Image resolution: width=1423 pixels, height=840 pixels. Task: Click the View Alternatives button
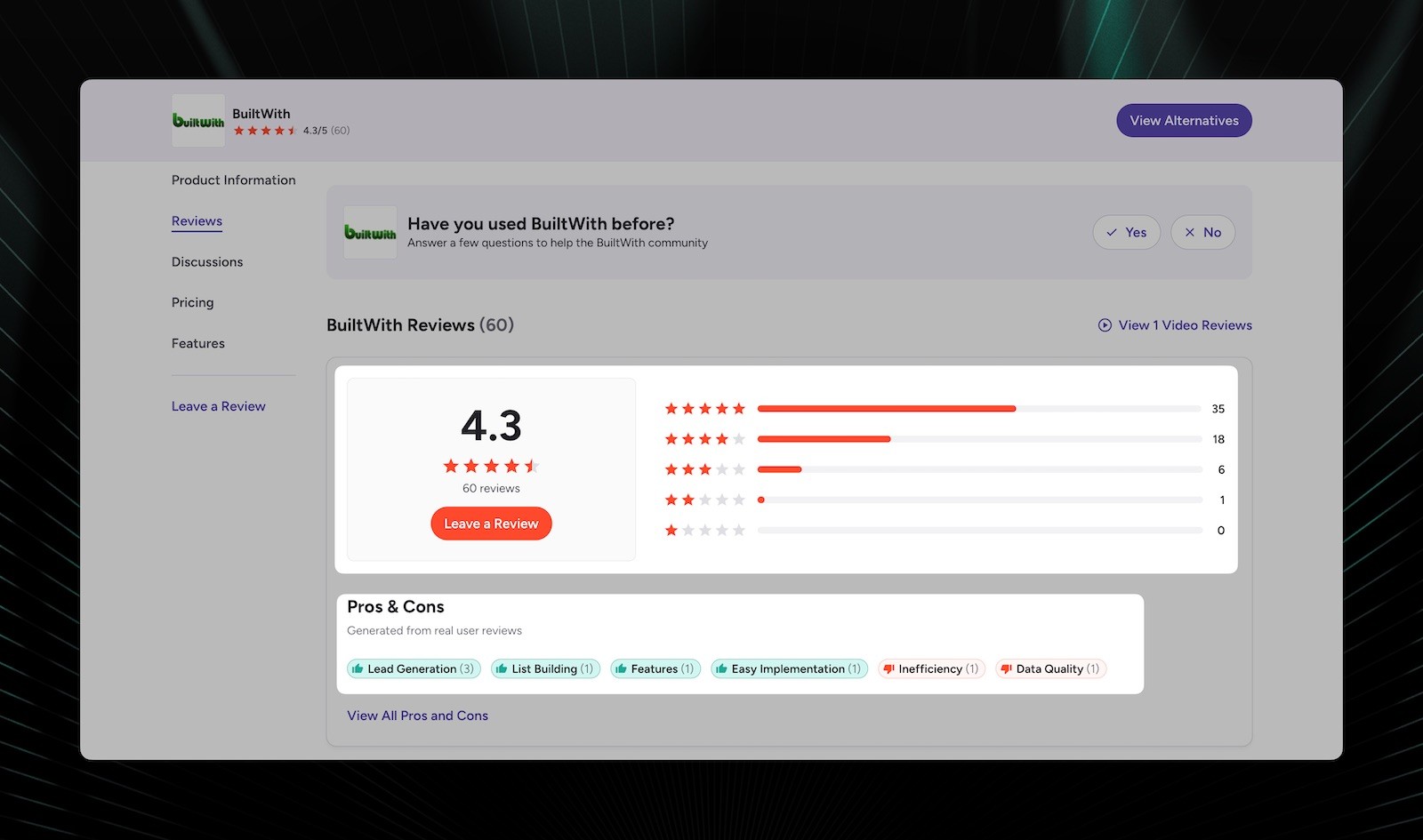coord(1184,120)
